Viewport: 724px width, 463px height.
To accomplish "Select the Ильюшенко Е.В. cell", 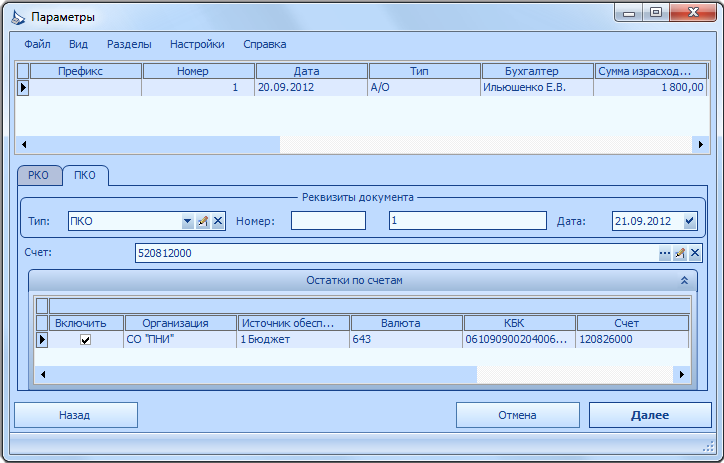I will pos(537,87).
